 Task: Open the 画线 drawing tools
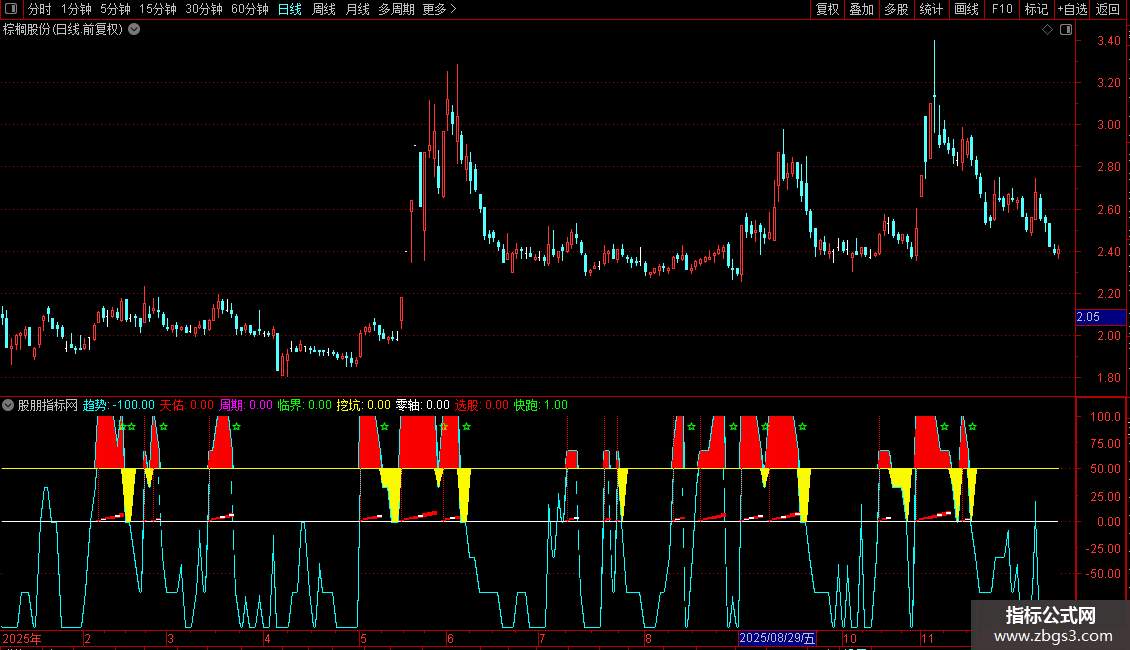[x=966, y=9]
